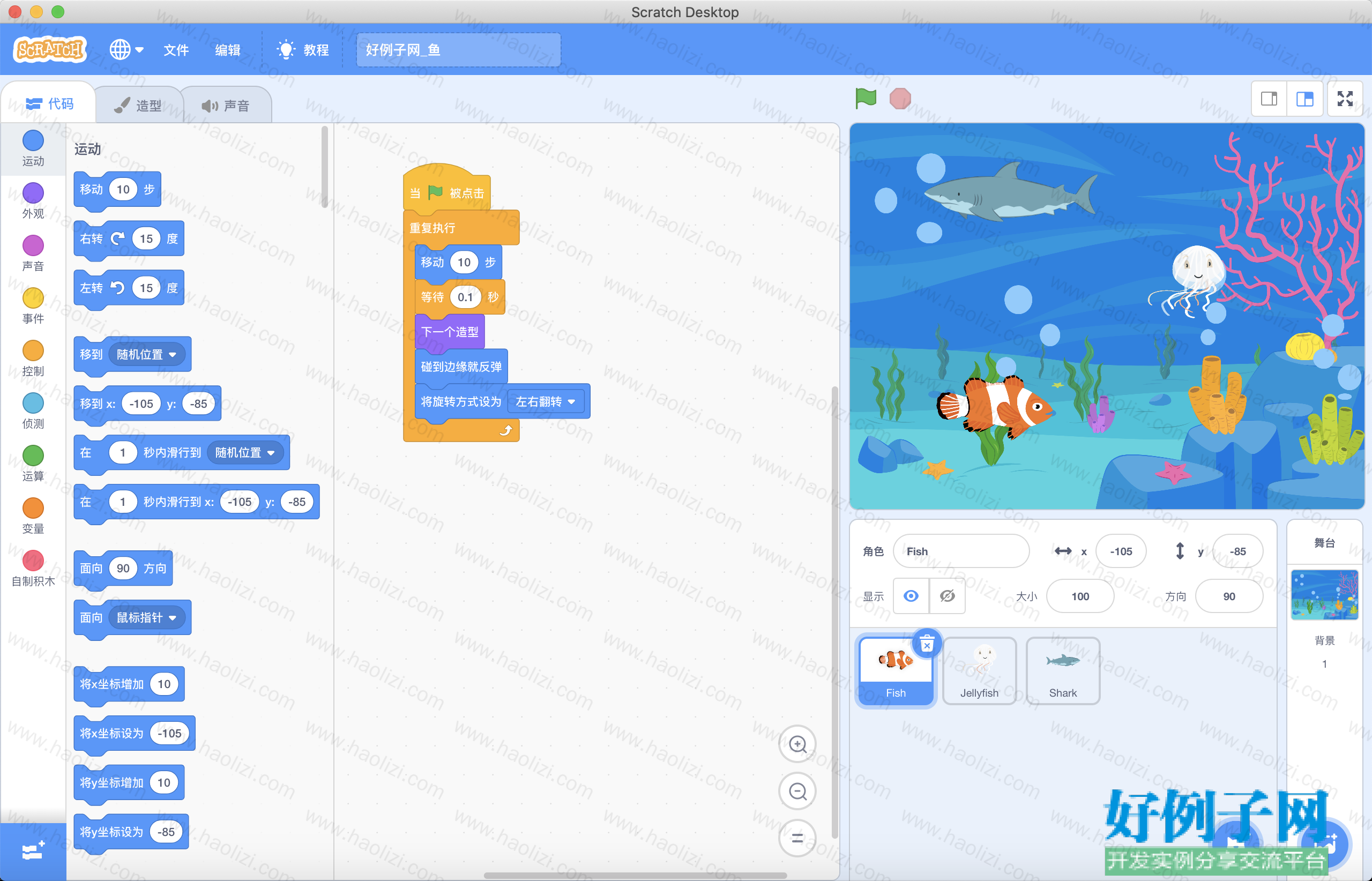Switch to the 声音 sounds tab
The height and width of the screenshot is (881, 1372).
[x=226, y=105]
